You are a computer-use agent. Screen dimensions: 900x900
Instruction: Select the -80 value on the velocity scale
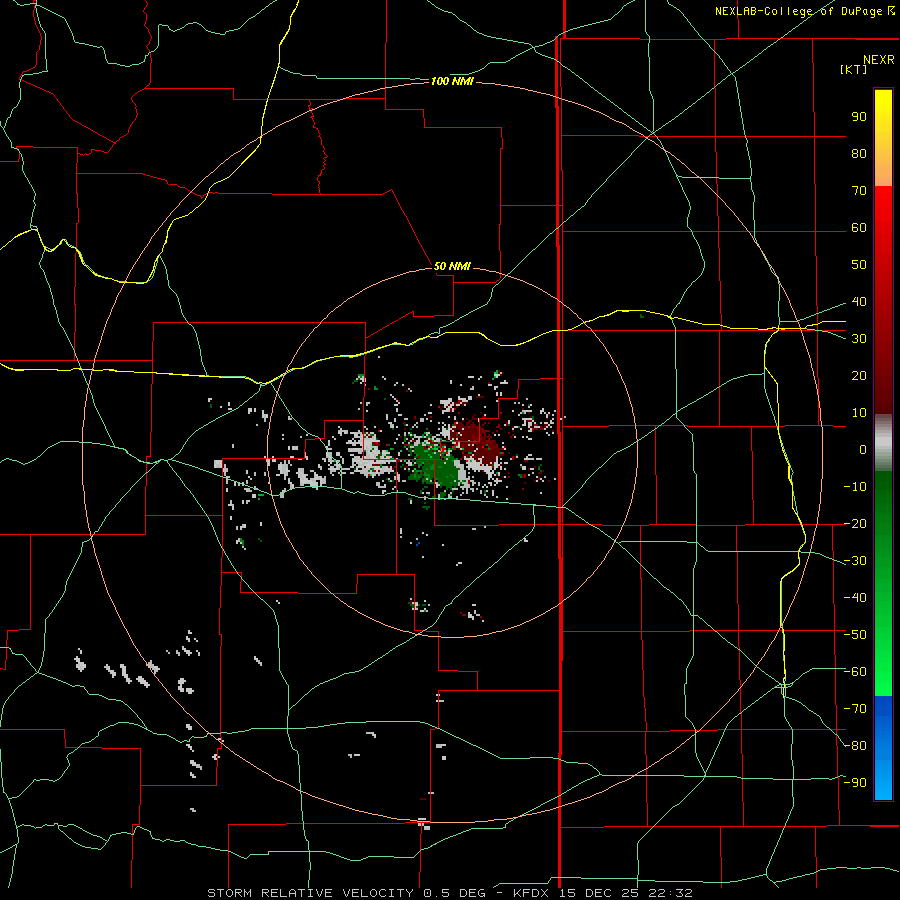click(855, 746)
